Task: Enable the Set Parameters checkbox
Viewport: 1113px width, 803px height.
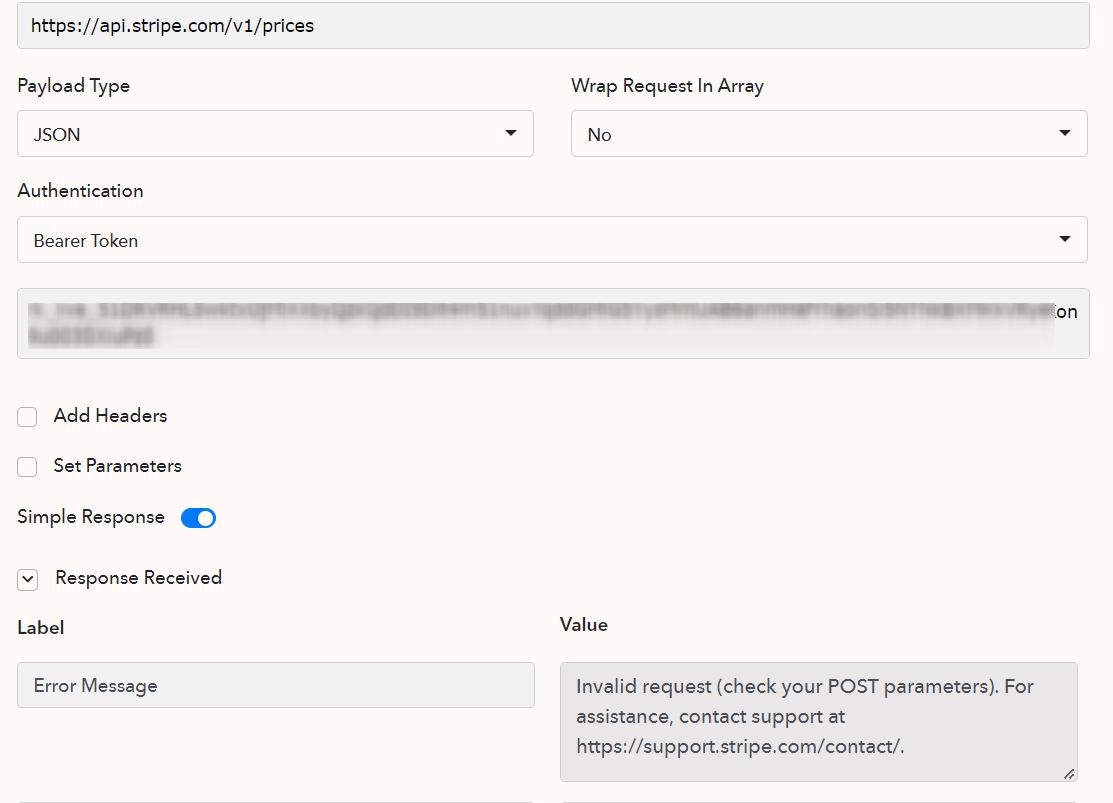Action: (x=27, y=466)
